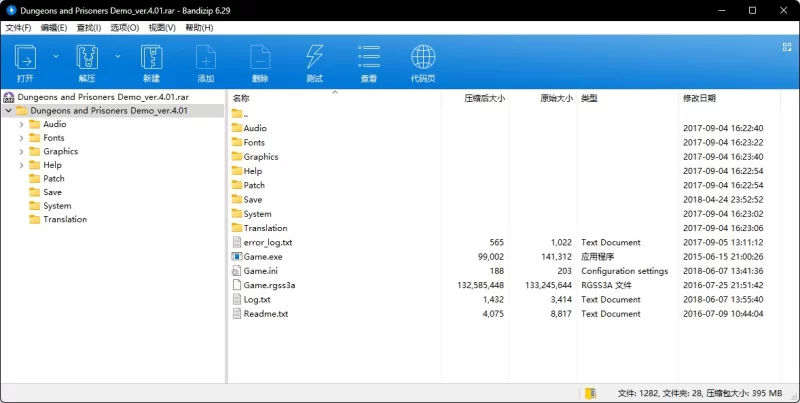Click the status bar archive info icon
This screenshot has height=403, width=800.
(x=590, y=393)
